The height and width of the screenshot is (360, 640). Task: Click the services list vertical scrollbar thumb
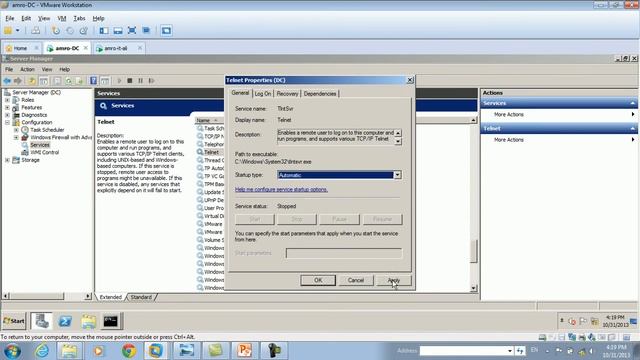coord(473,251)
